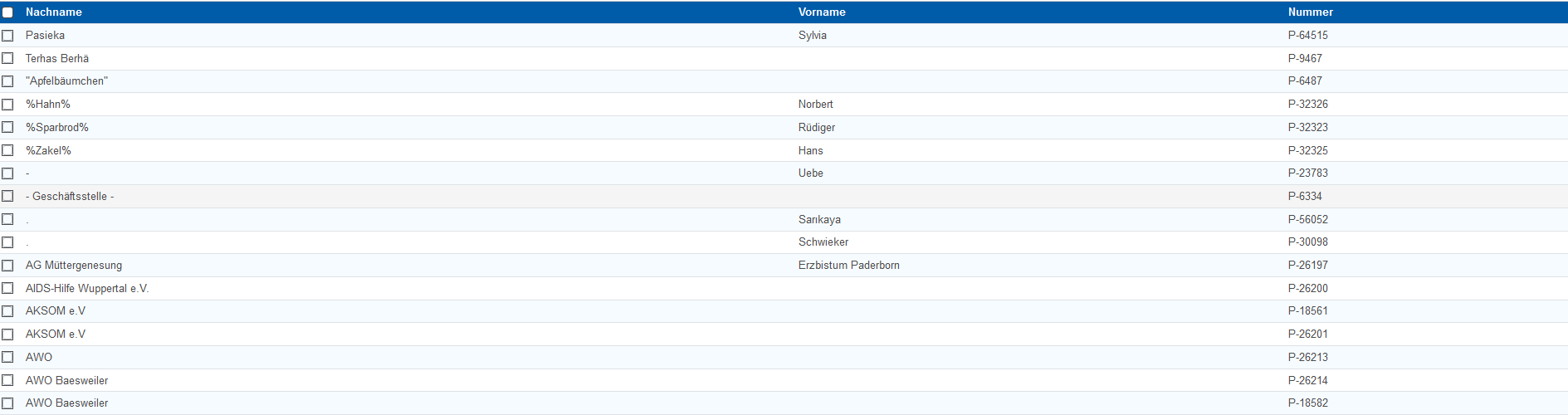Enable the checkbox for %Hahn% entry

click(7, 105)
